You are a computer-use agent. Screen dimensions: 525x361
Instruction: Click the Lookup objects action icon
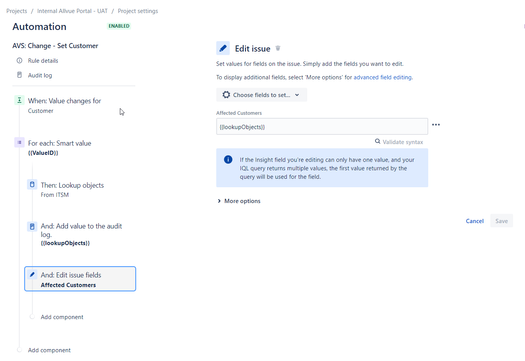click(x=32, y=185)
